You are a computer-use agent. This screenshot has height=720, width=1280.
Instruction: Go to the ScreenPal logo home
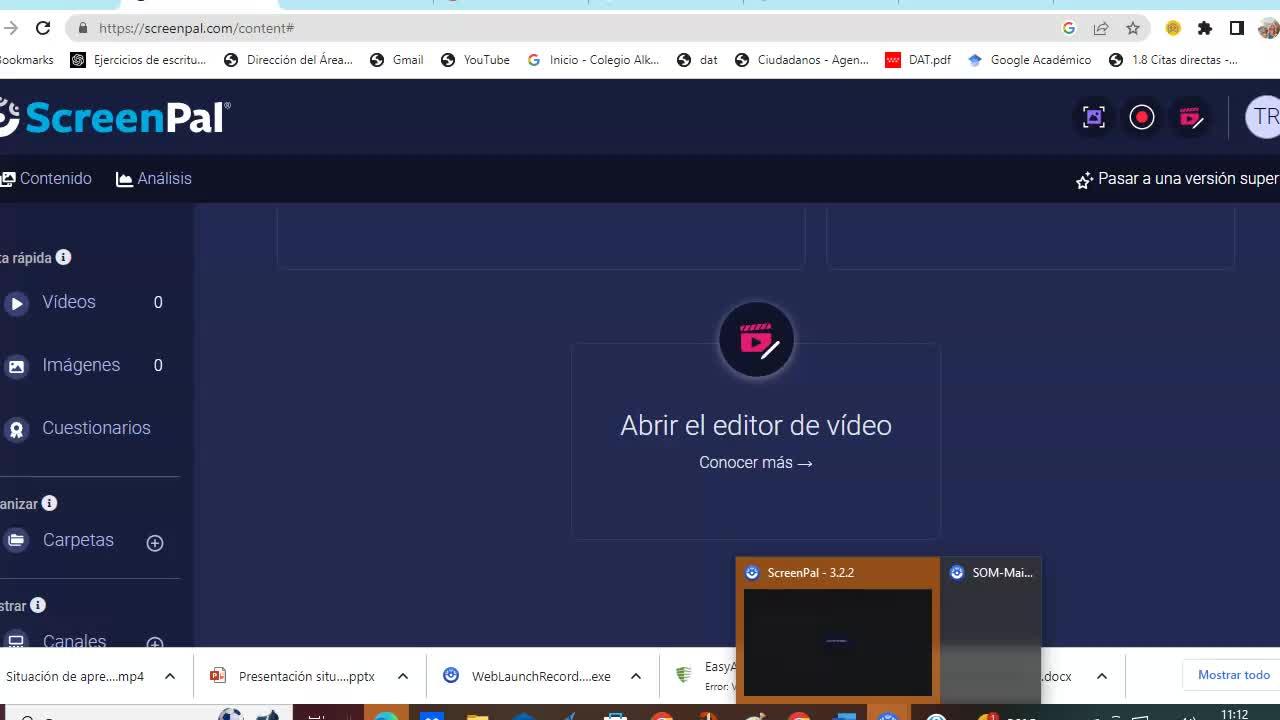[x=114, y=117]
